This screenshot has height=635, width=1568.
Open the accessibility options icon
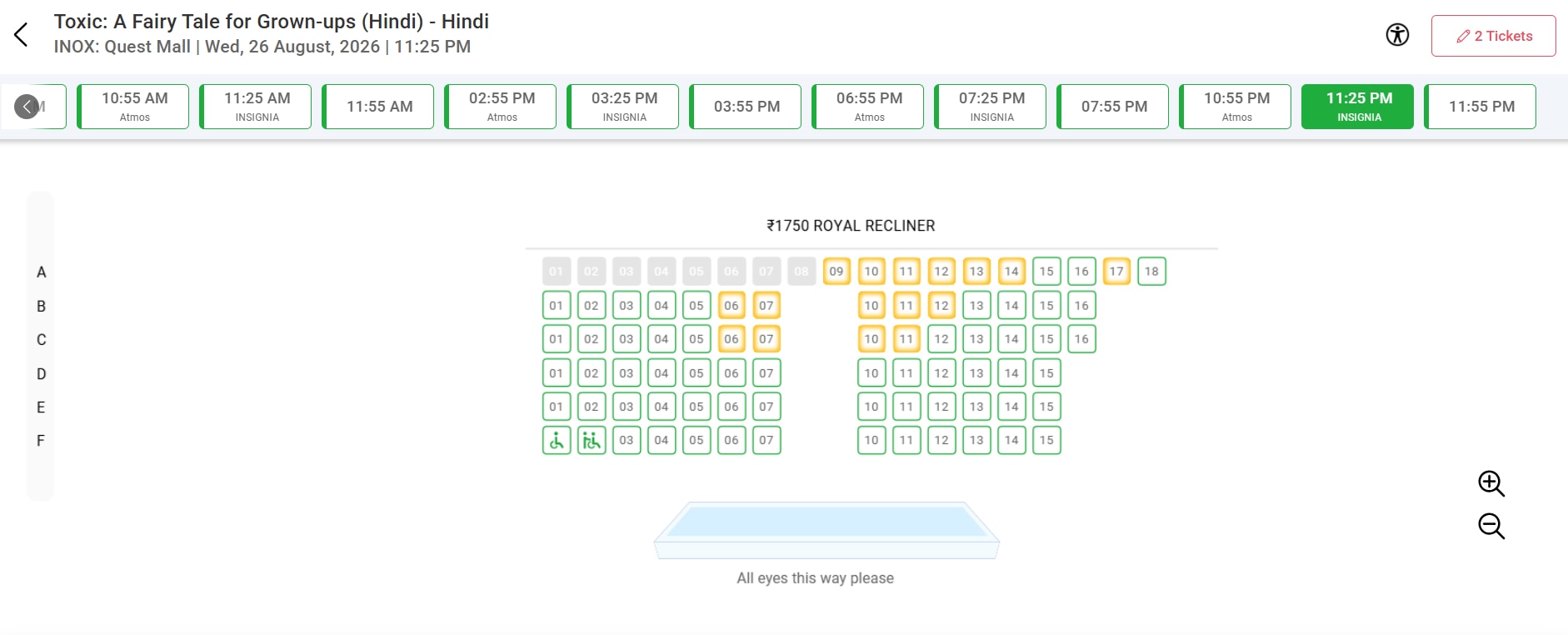pyautogui.click(x=1397, y=35)
